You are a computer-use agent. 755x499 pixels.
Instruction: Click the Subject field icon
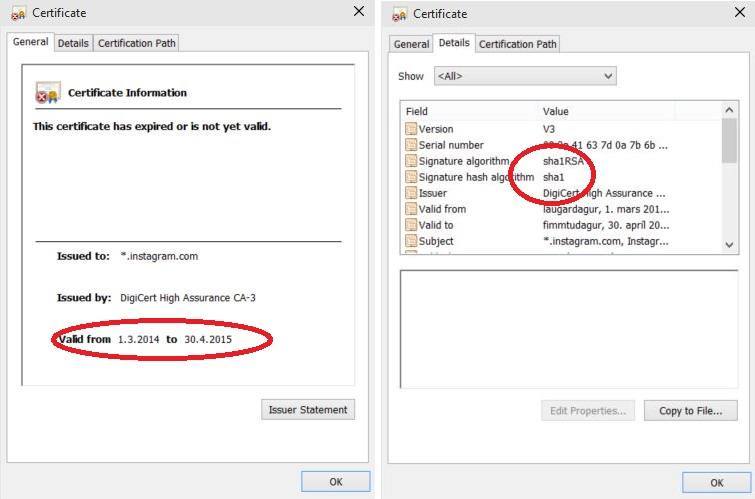click(x=411, y=241)
